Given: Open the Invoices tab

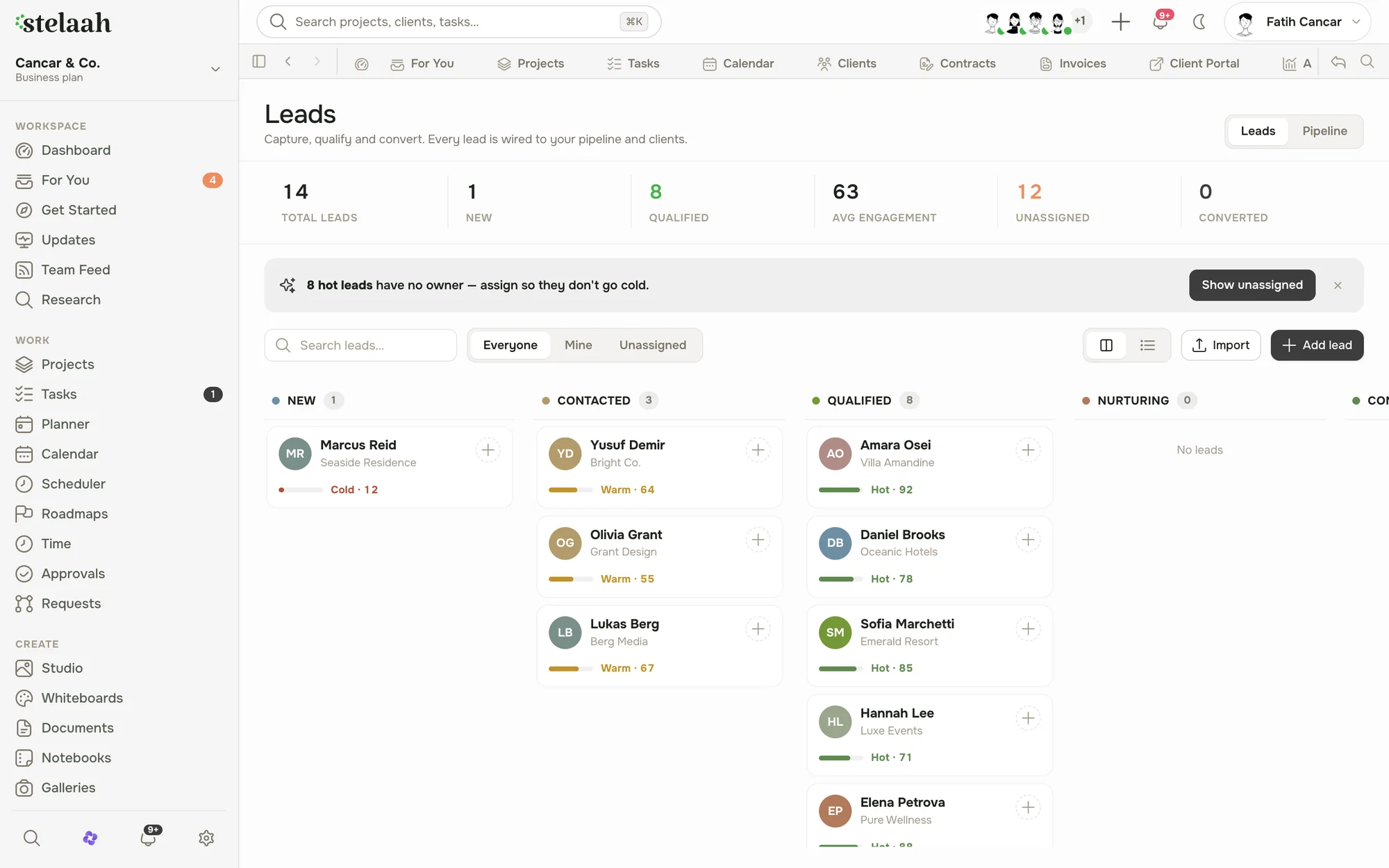Looking at the screenshot, I should coord(1073,63).
